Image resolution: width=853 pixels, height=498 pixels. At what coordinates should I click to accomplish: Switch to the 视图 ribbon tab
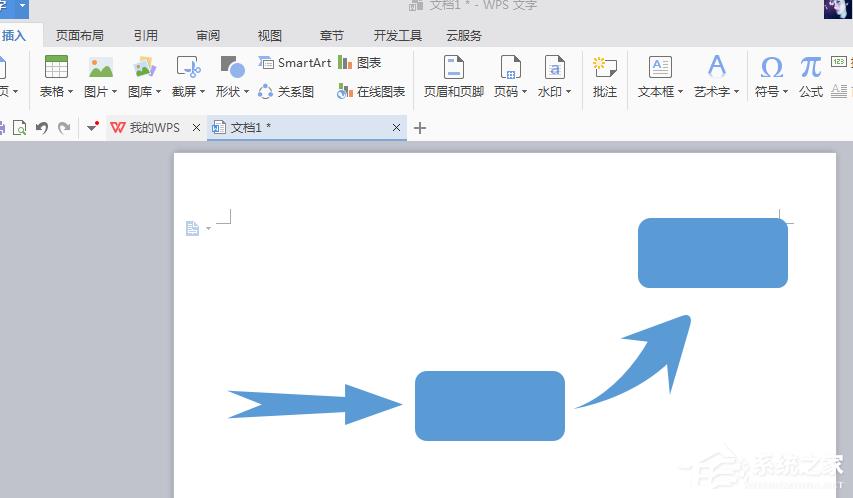pyautogui.click(x=270, y=36)
